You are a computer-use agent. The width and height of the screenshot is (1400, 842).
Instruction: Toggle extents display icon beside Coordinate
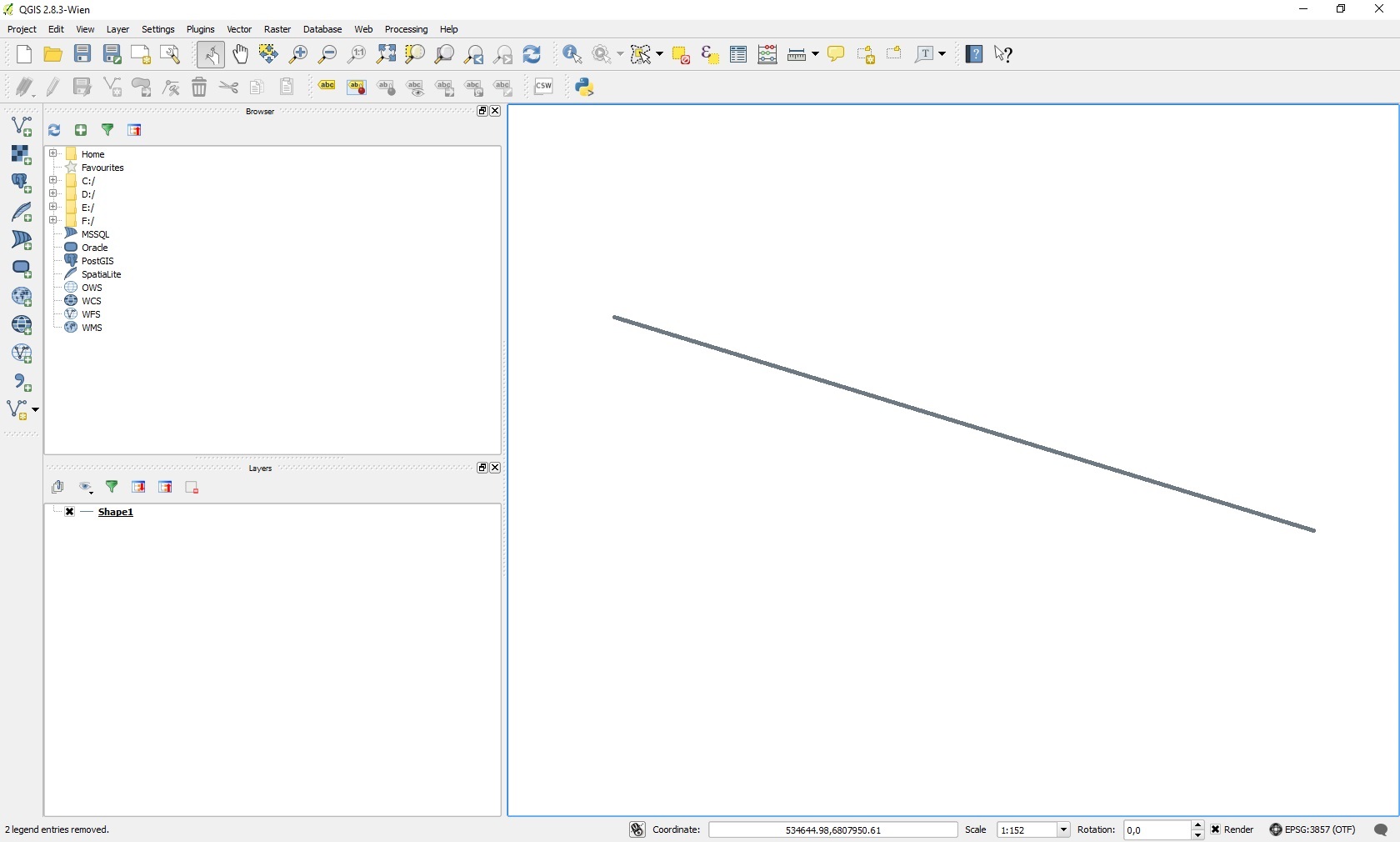pos(637,829)
